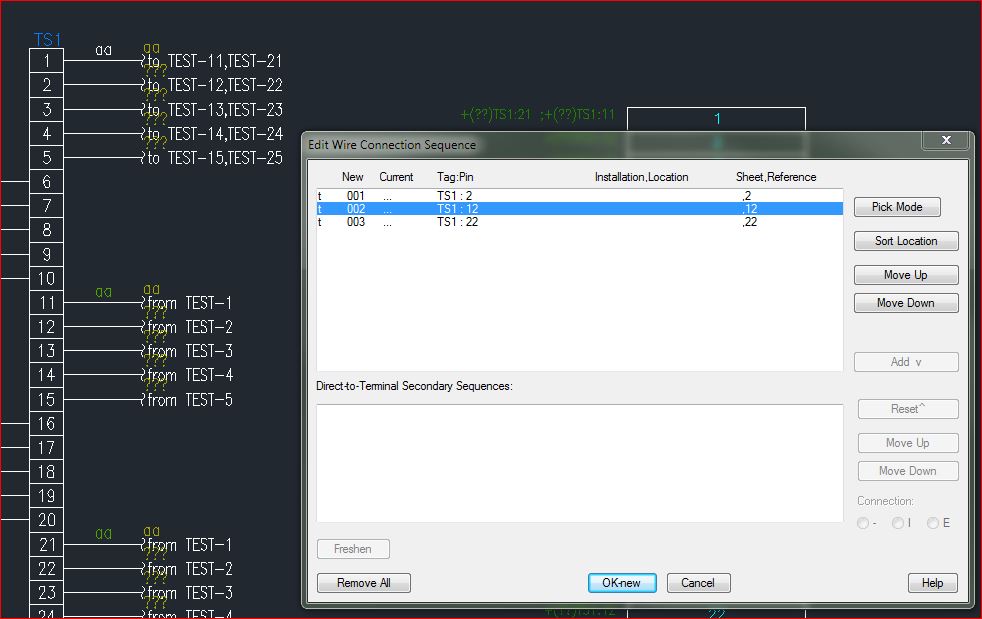Select sequence row 003 TS1 : 22
The width and height of the screenshot is (982, 619).
click(x=579, y=222)
